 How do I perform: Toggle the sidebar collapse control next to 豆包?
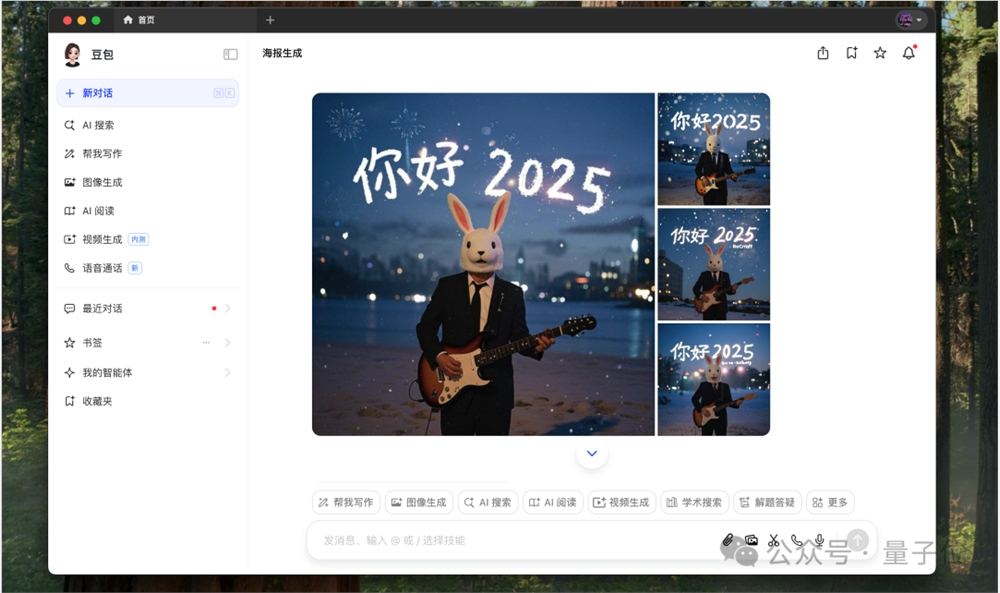click(230, 54)
